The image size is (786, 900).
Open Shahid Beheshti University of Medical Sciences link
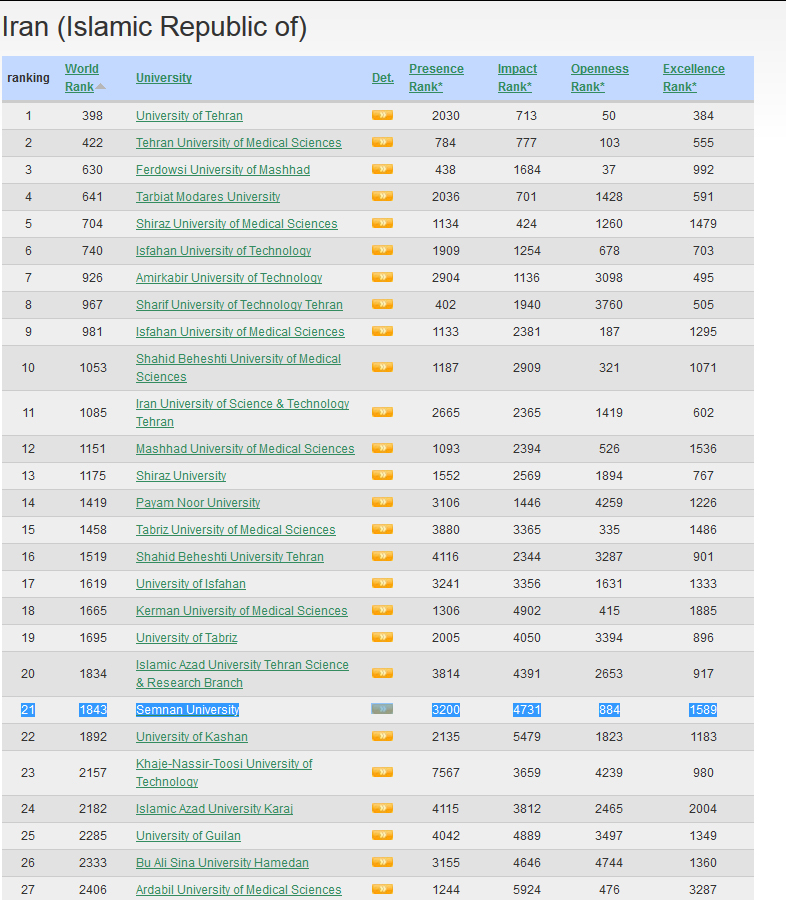(x=238, y=367)
